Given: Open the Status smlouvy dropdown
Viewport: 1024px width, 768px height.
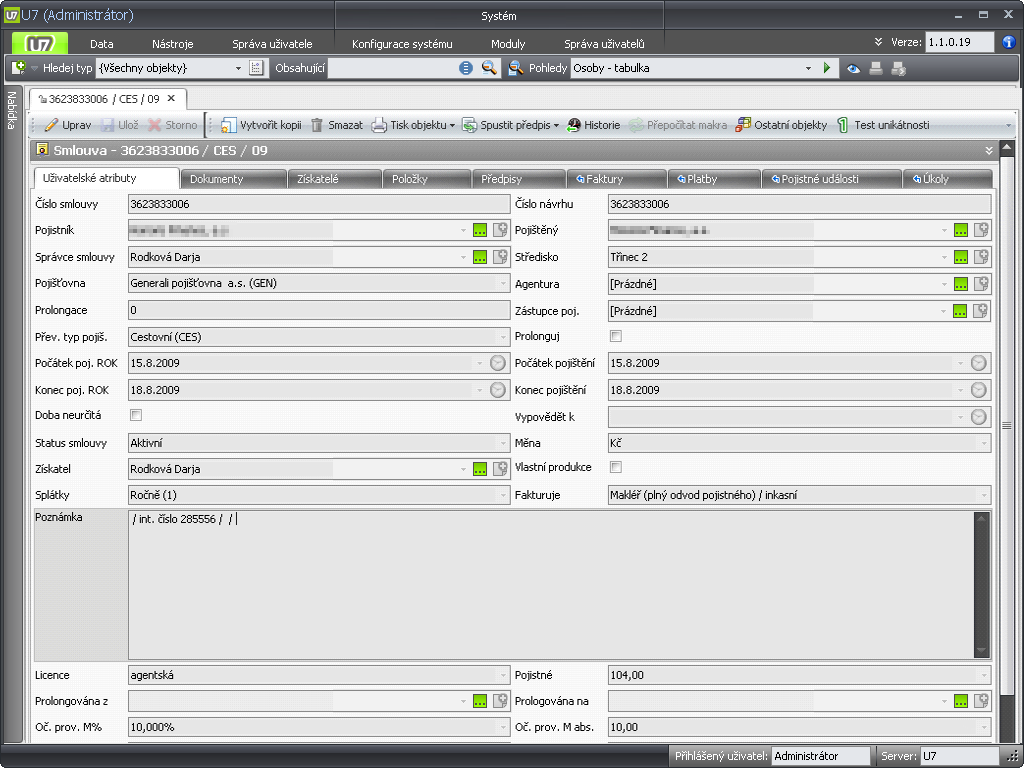Looking at the screenshot, I should (x=503, y=443).
